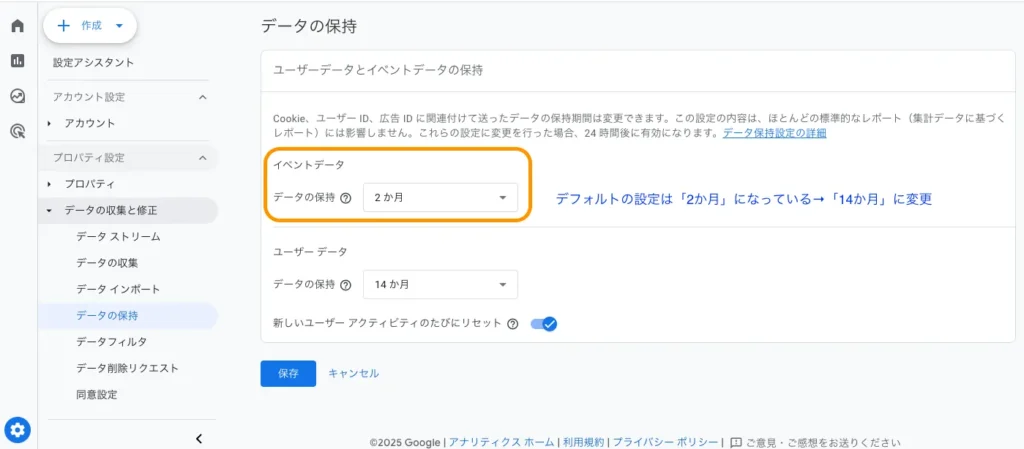The image size is (1024, 449).
Task: Open the Home icon in left rail
Action: coord(17,26)
